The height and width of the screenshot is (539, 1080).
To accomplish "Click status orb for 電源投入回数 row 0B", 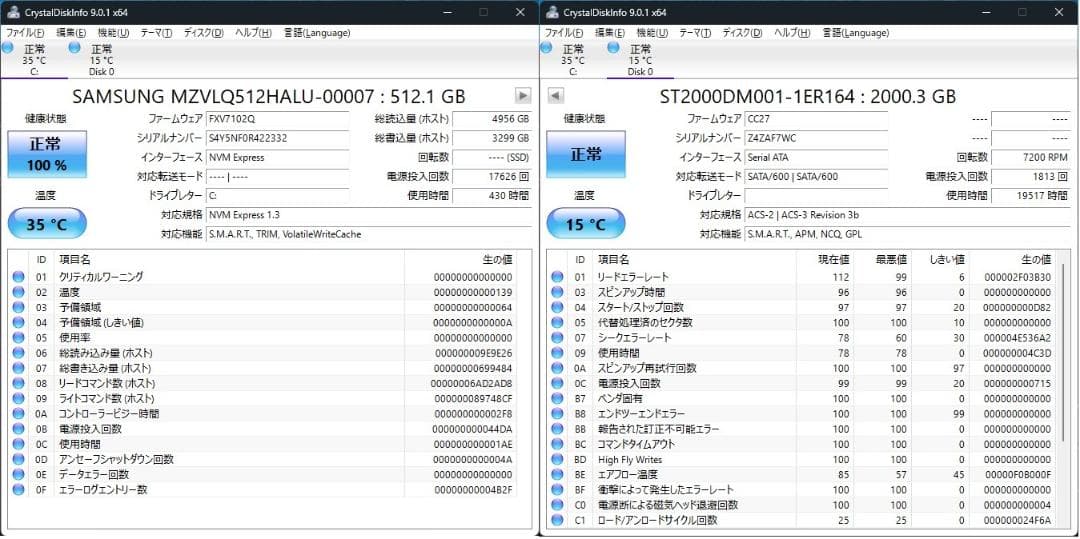I will pyautogui.click(x=18, y=429).
